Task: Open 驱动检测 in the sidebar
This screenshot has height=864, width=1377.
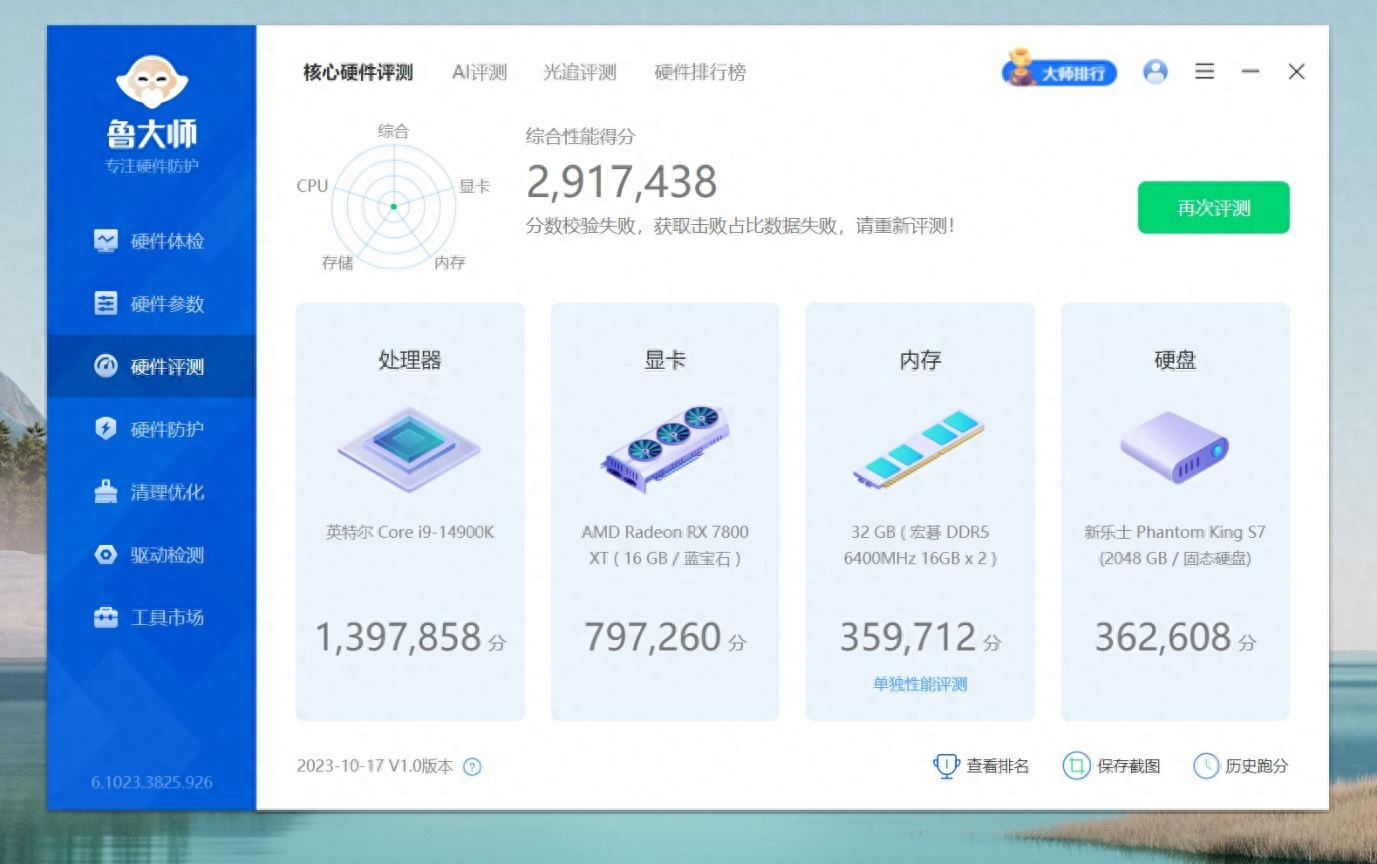Action: click(151, 555)
